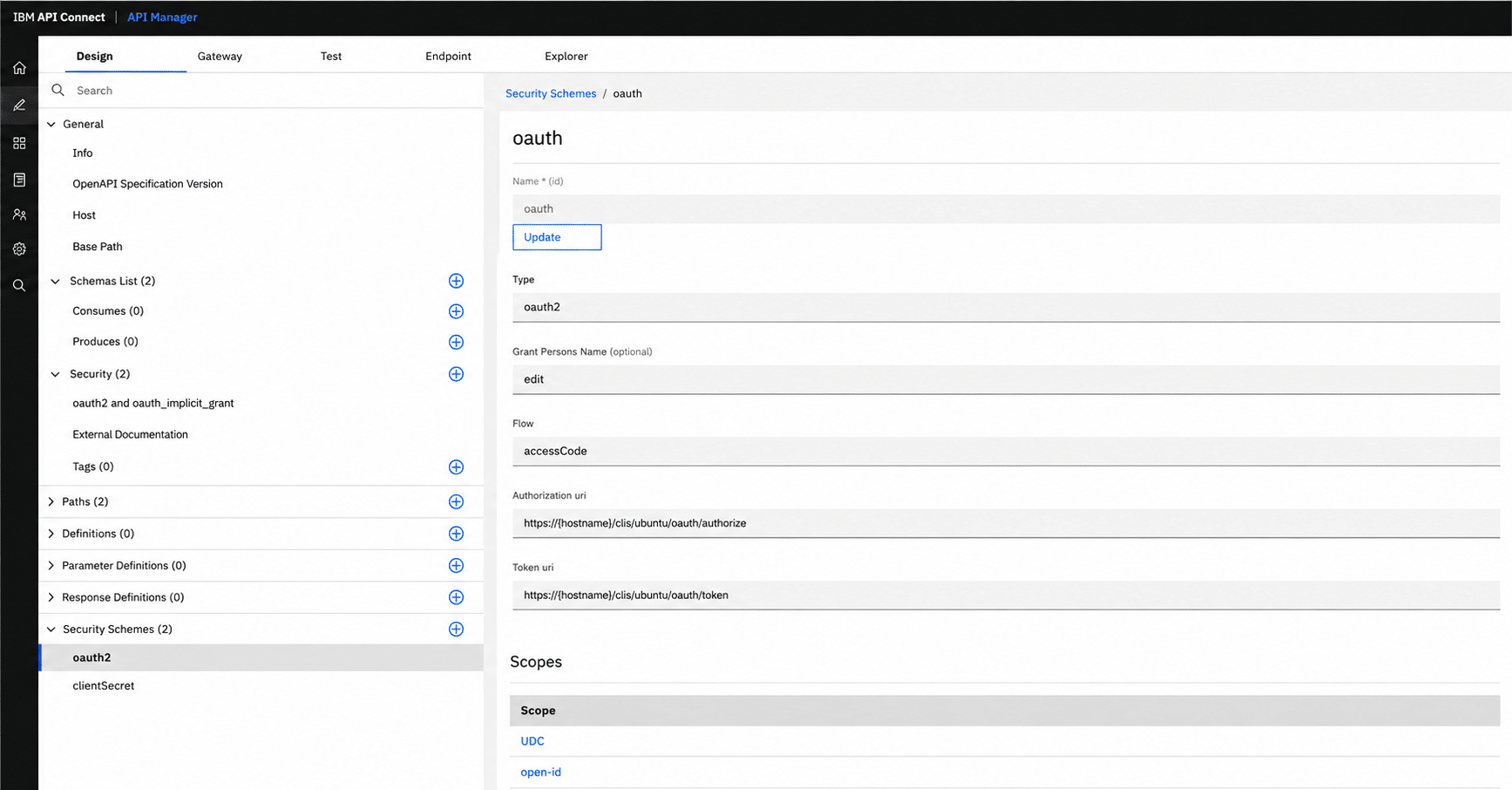Image resolution: width=1512 pixels, height=790 pixels.
Task: Collapse the Schemas List section
Action: pos(56,281)
